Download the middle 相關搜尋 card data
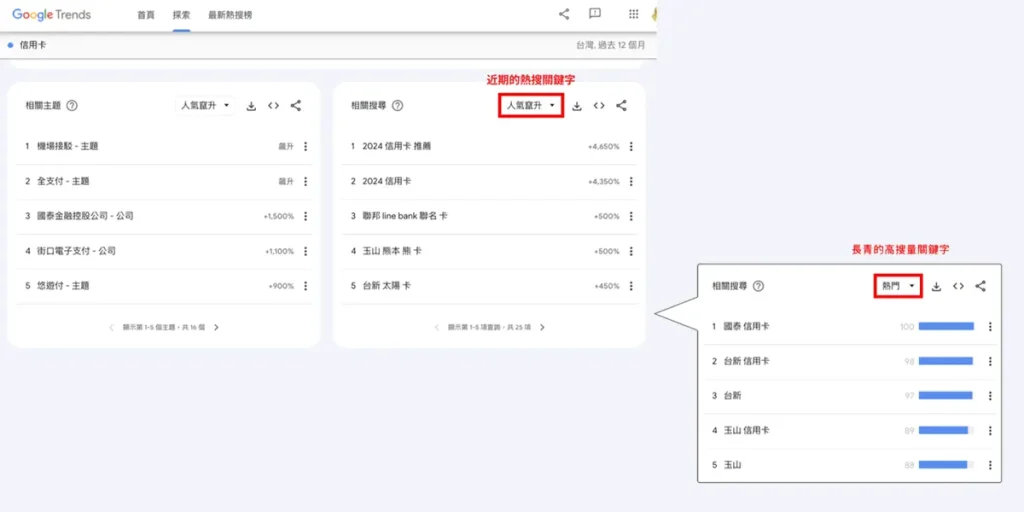Screen dimensions: 1024x512 pos(577,106)
